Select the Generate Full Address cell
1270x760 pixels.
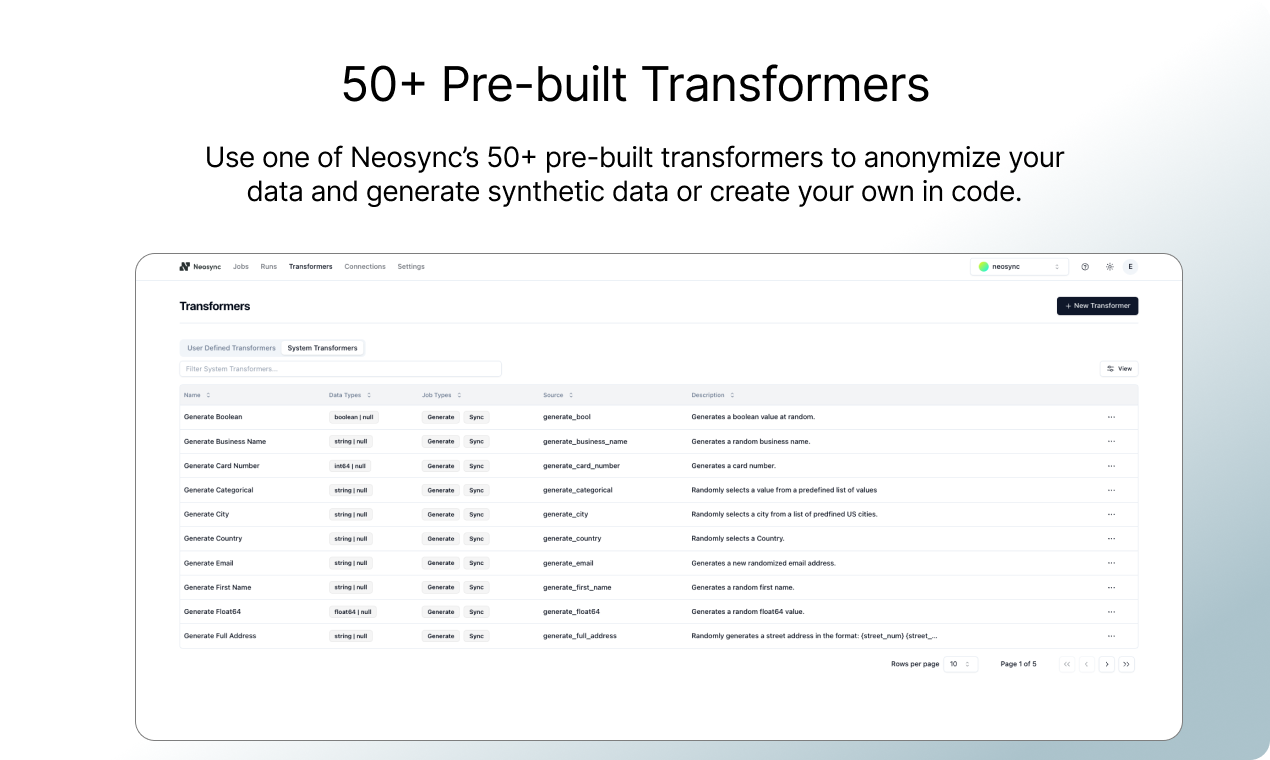(220, 636)
